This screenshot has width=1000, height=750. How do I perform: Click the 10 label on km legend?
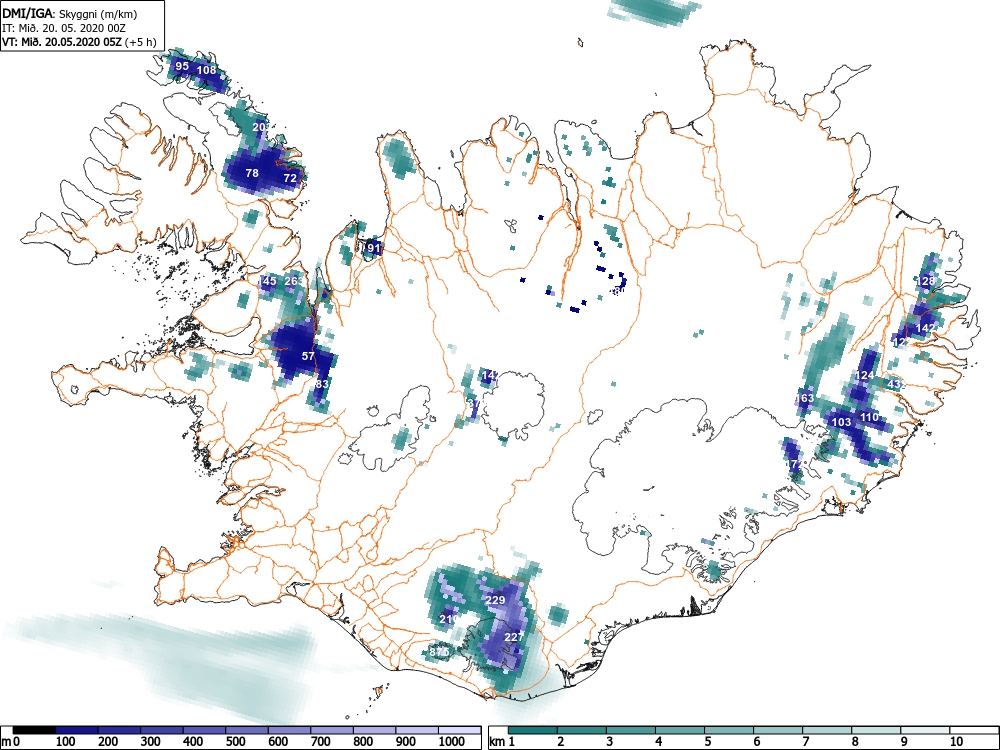coord(955,742)
